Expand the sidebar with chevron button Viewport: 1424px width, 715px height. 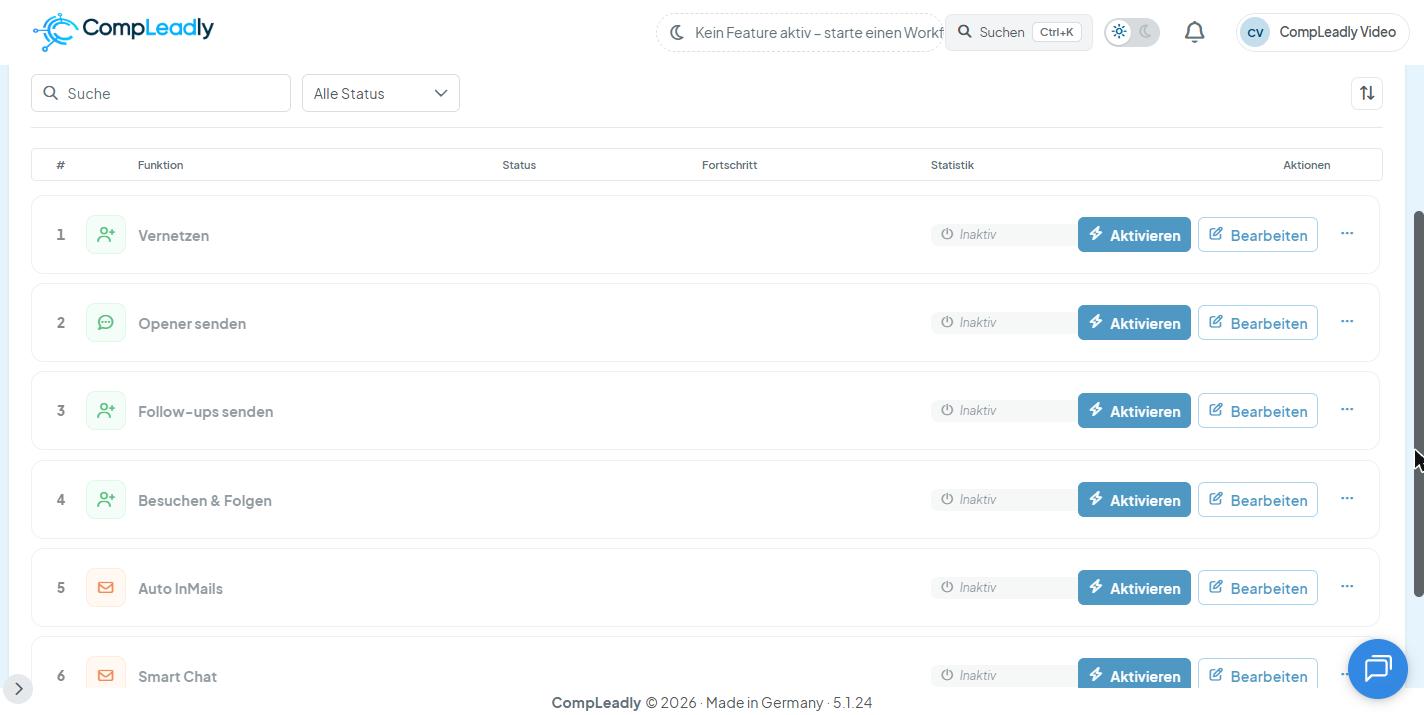[x=18, y=688]
